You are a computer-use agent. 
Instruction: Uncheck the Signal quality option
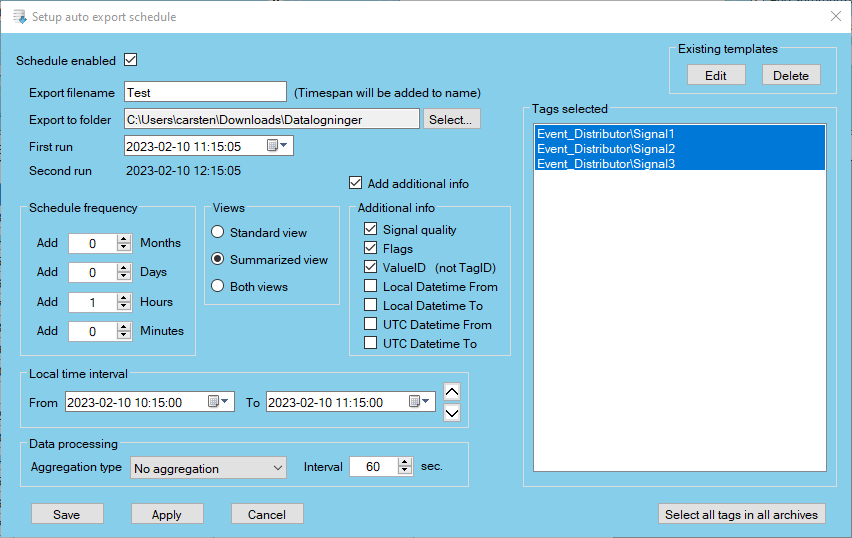tap(370, 230)
